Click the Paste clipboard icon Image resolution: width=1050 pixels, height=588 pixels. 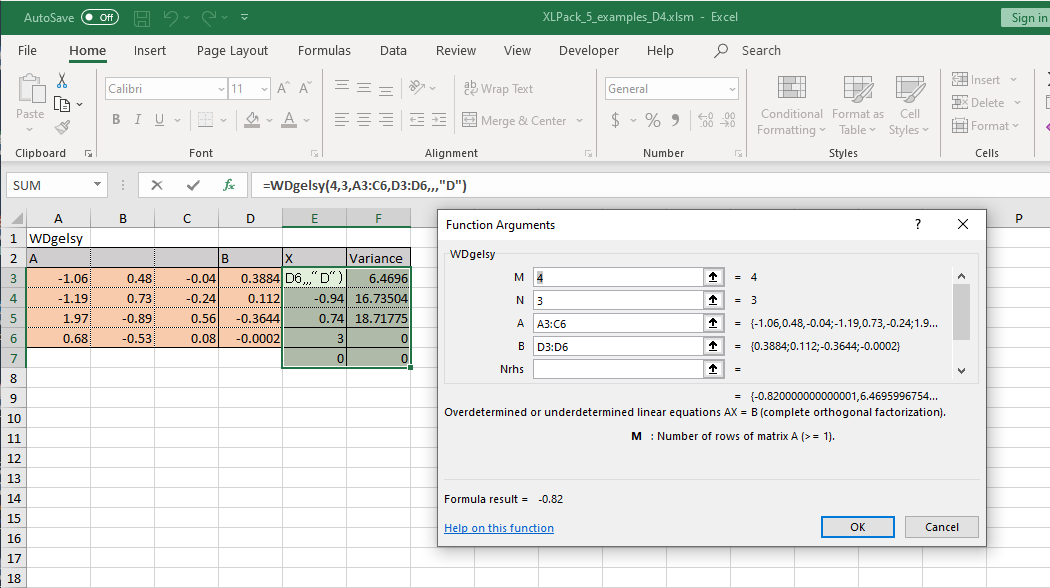click(x=30, y=89)
